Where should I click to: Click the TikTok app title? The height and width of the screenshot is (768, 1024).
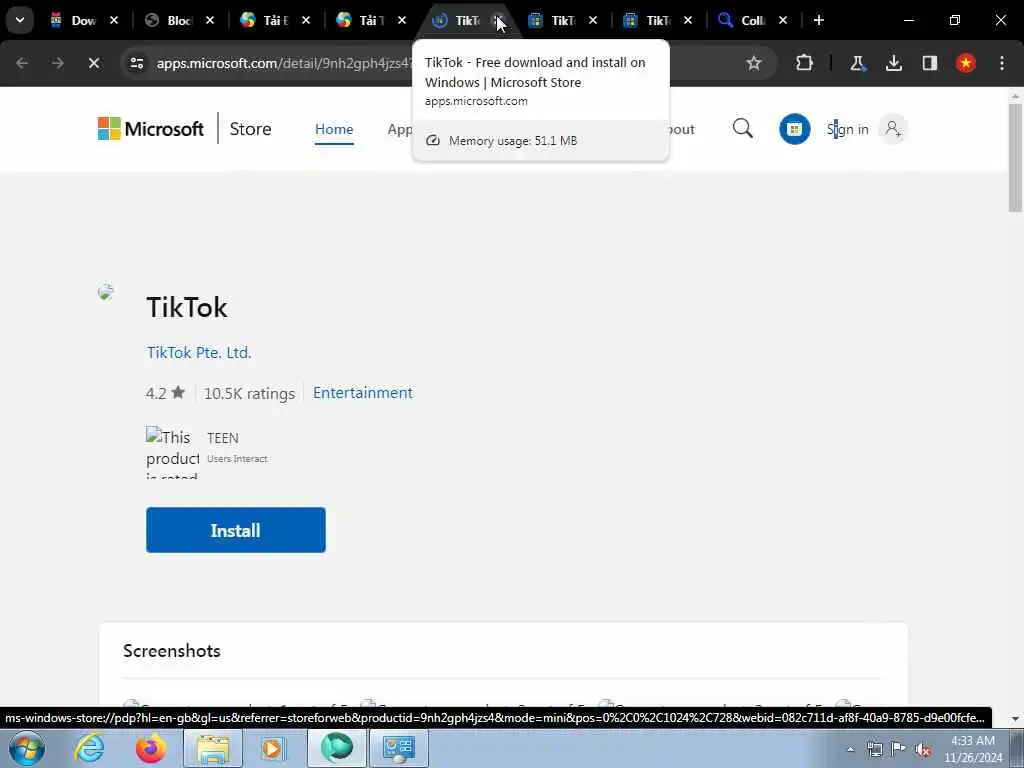pyautogui.click(x=187, y=307)
